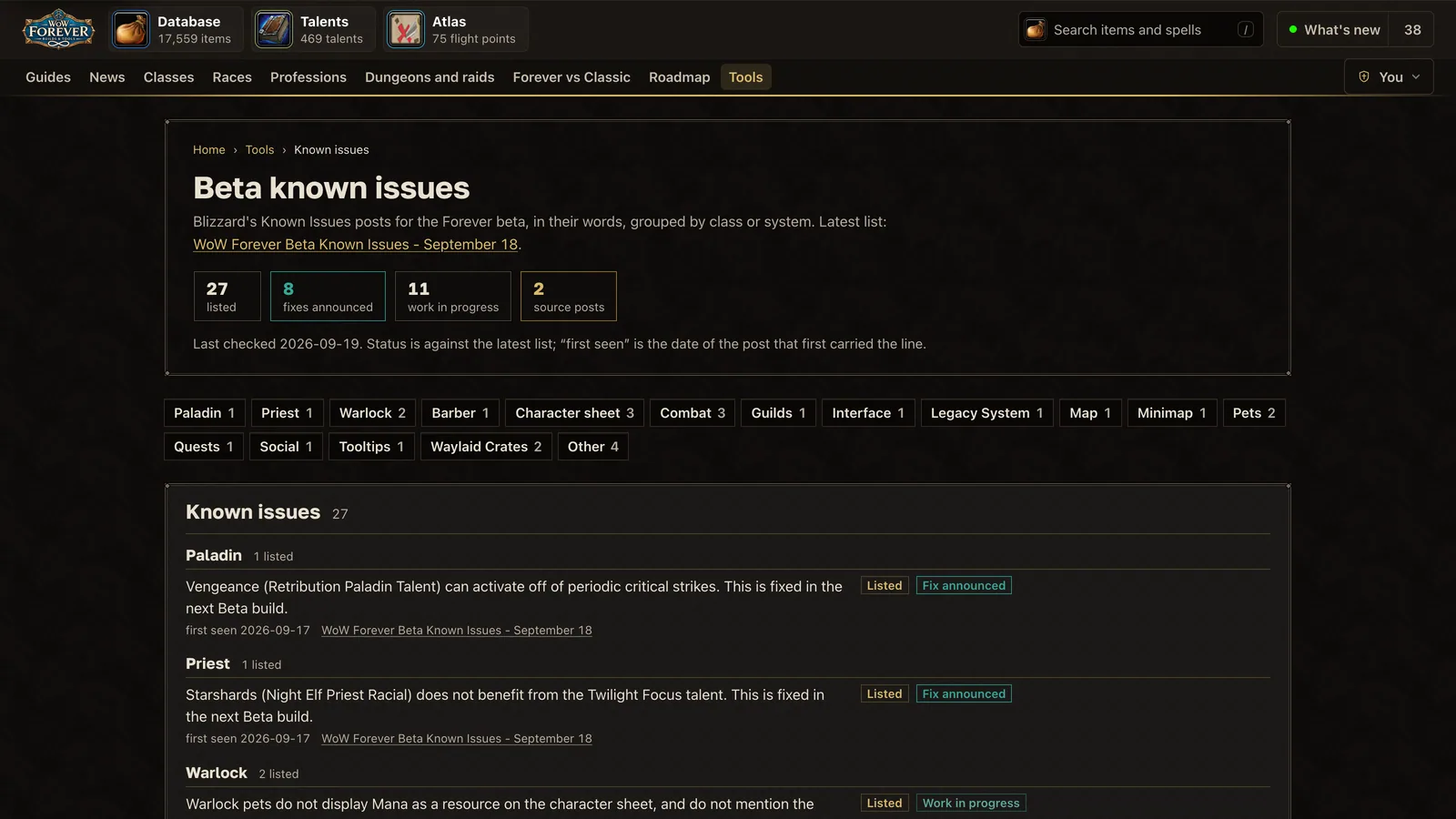Select the Other category chip
Viewport: 1456px width, 819px height.
(592, 447)
